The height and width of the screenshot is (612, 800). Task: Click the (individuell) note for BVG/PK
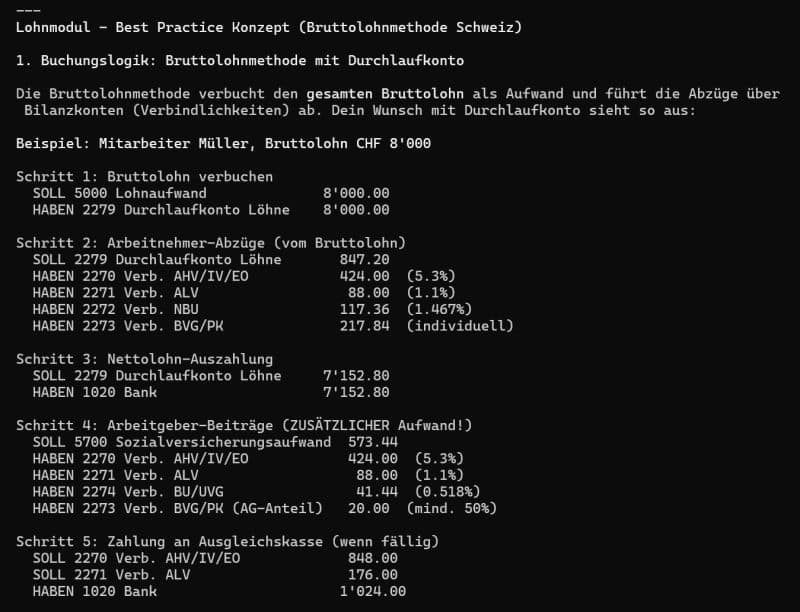[x=460, y=326]
